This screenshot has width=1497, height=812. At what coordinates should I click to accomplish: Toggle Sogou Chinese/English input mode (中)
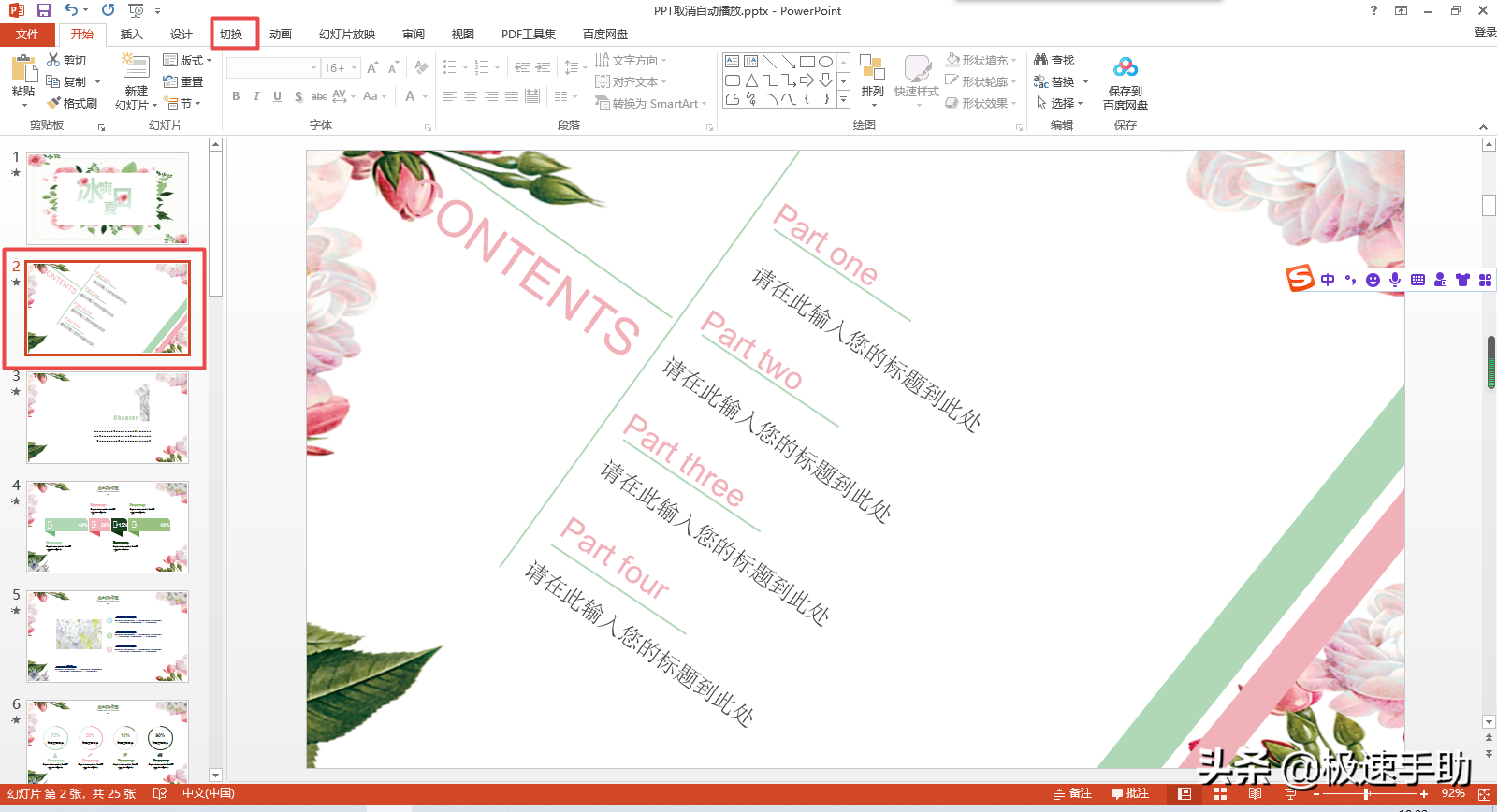coord(1328,279)
